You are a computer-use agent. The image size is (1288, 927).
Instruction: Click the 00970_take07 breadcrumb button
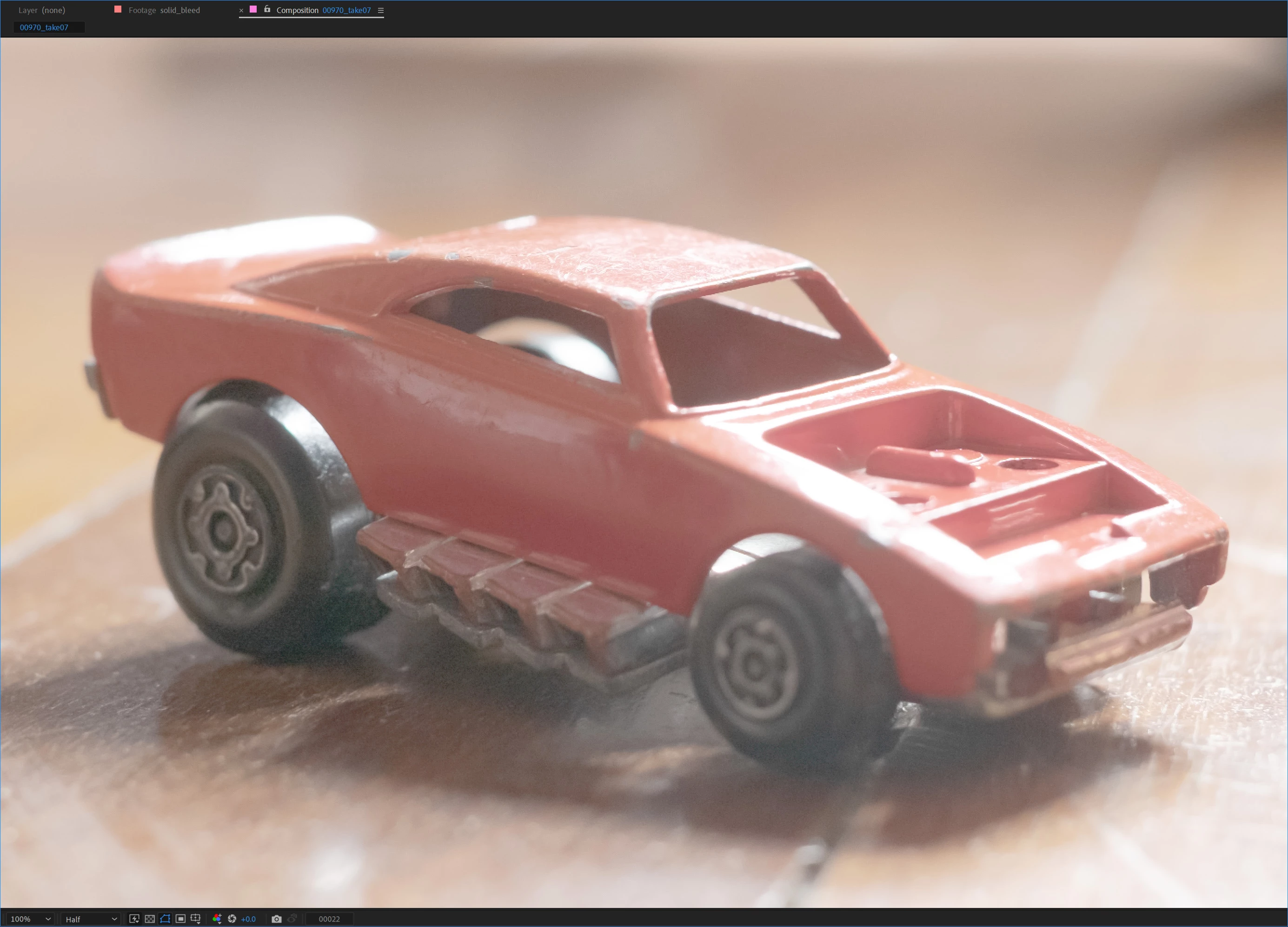[44, 27]
